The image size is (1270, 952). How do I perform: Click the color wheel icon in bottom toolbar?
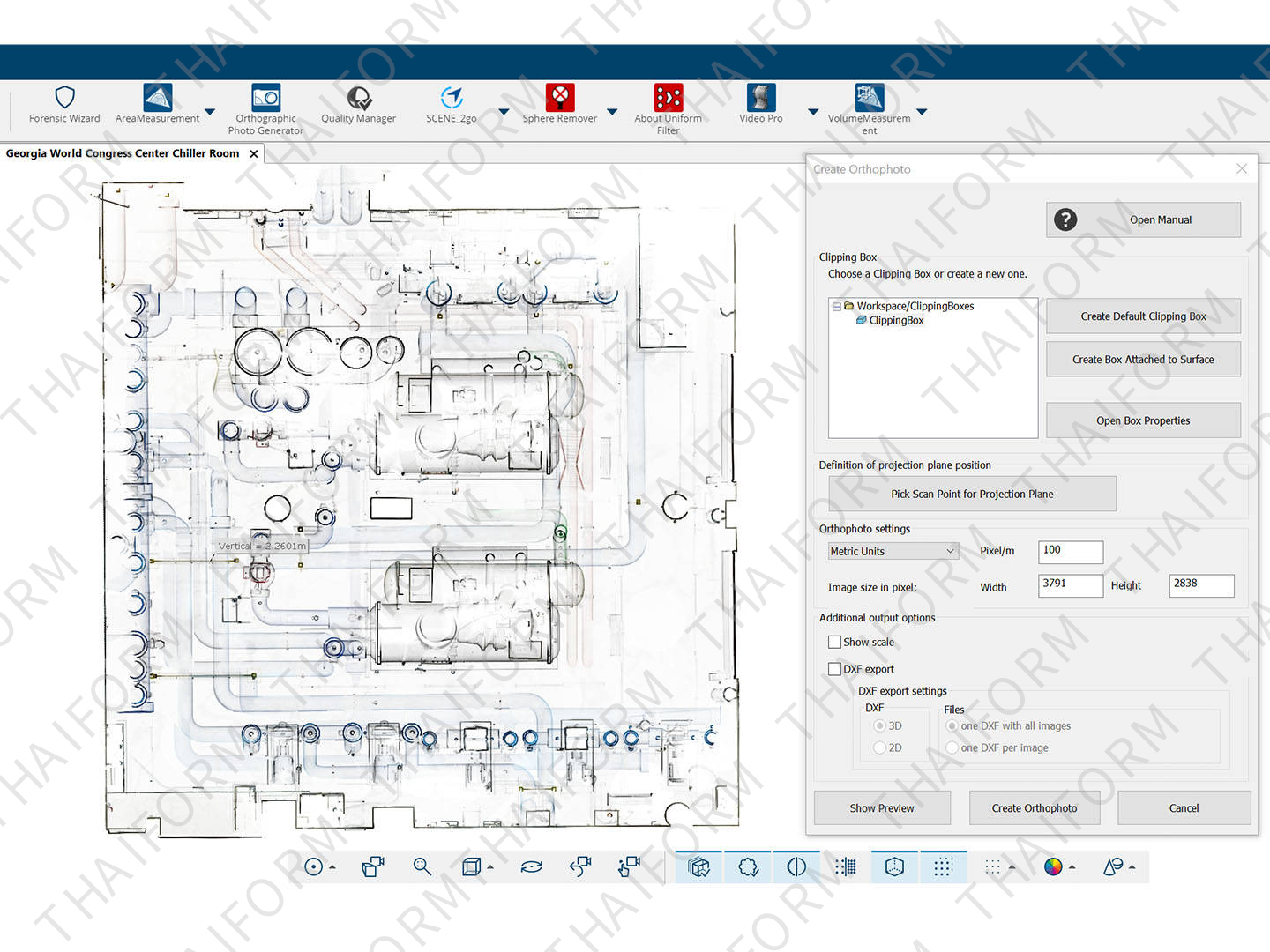(x=1053, y=866)
